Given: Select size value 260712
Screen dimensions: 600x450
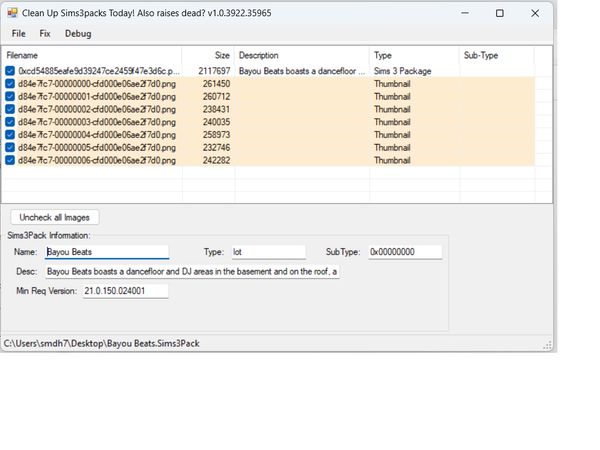Looking at the screenshot, I should (217, 96).
